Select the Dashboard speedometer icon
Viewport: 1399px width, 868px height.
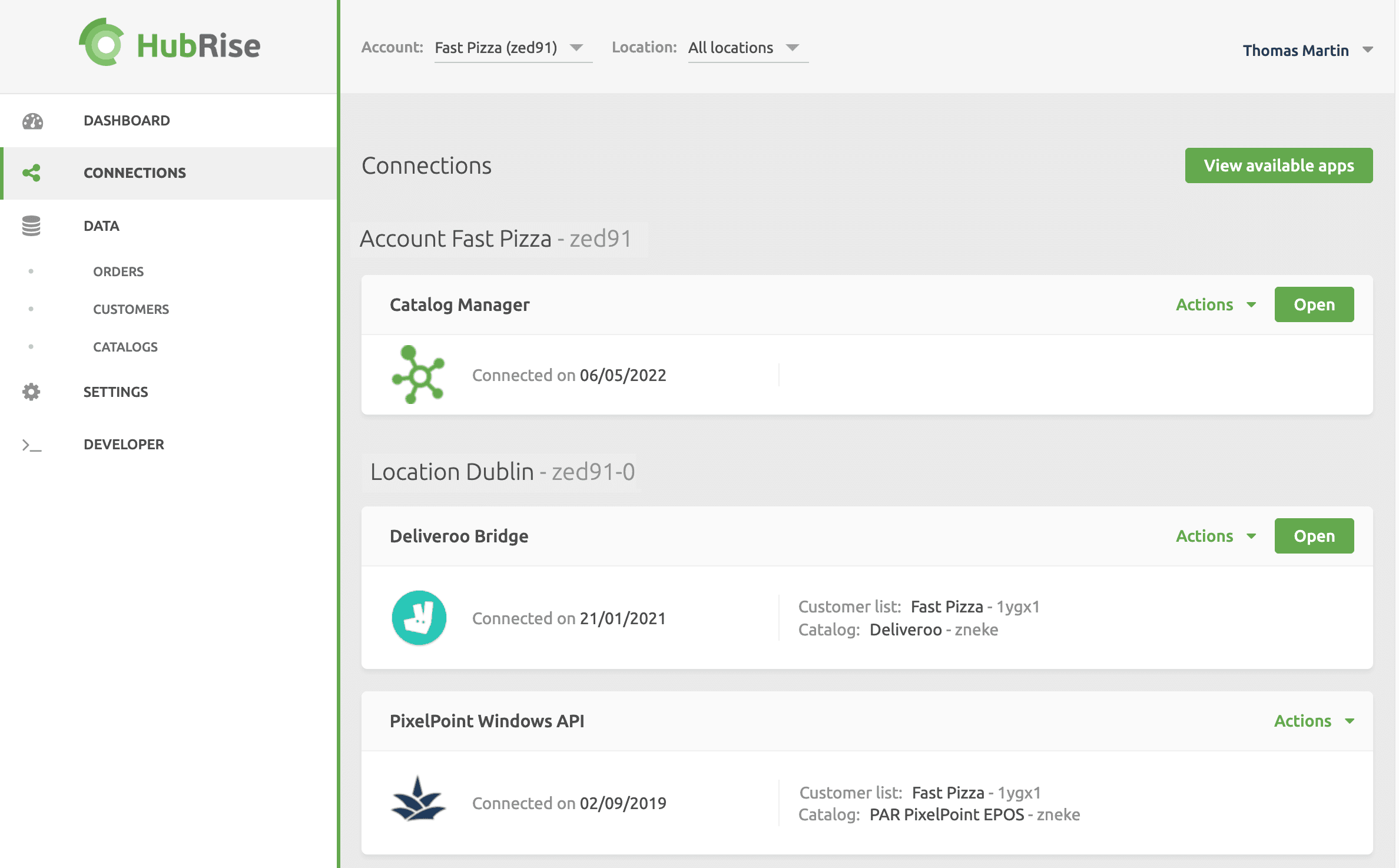tap(32, 120)
